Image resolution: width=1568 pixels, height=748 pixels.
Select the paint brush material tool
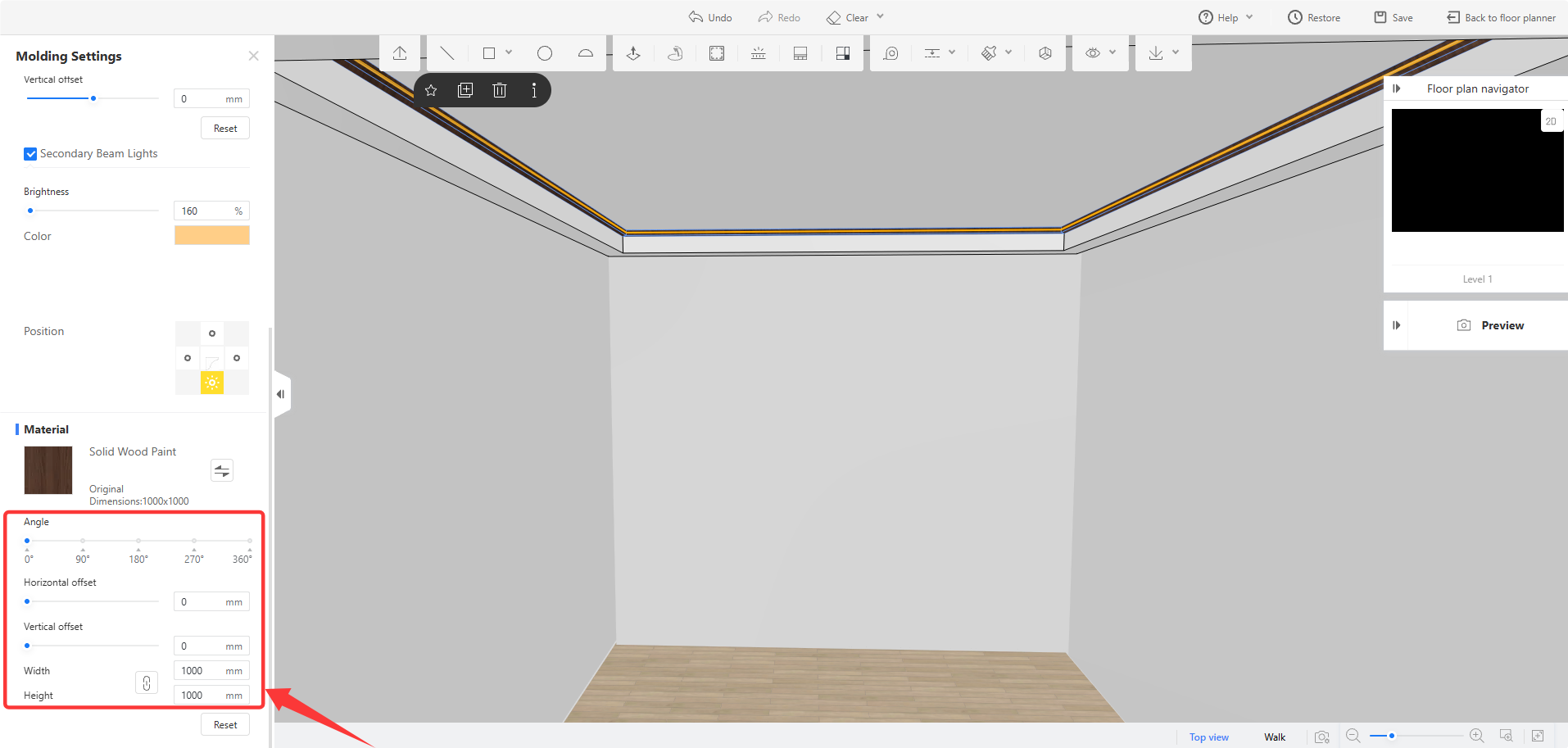click(989, 53)
